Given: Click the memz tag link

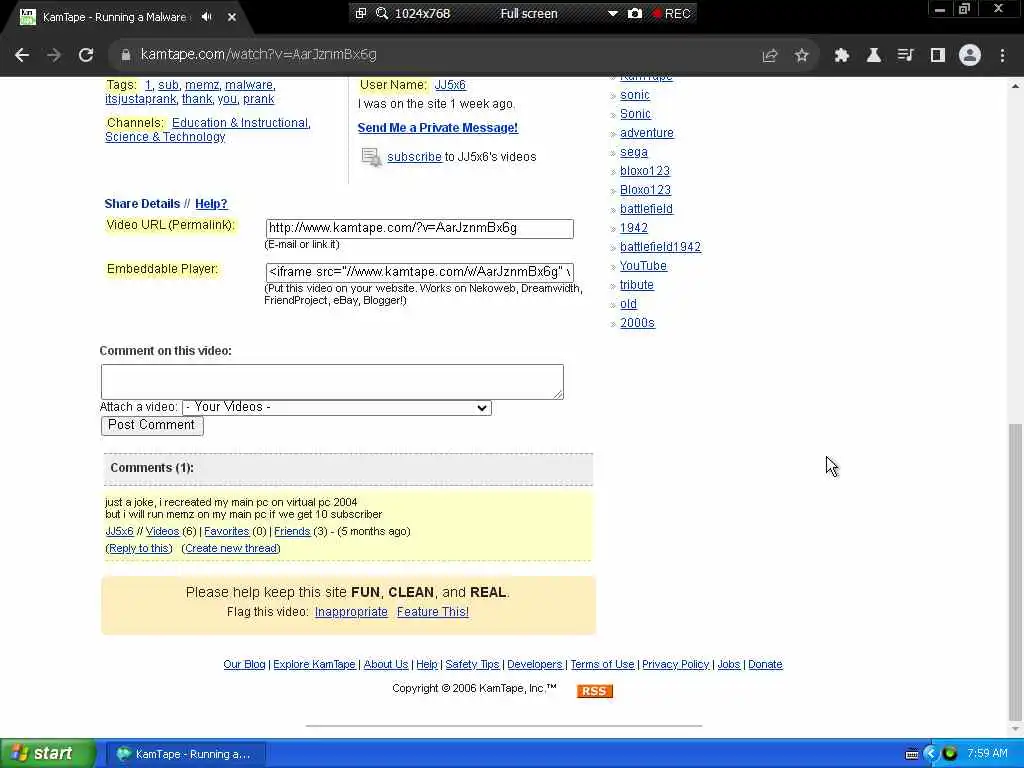Looking at the screenshot, I should pos(202,85).
